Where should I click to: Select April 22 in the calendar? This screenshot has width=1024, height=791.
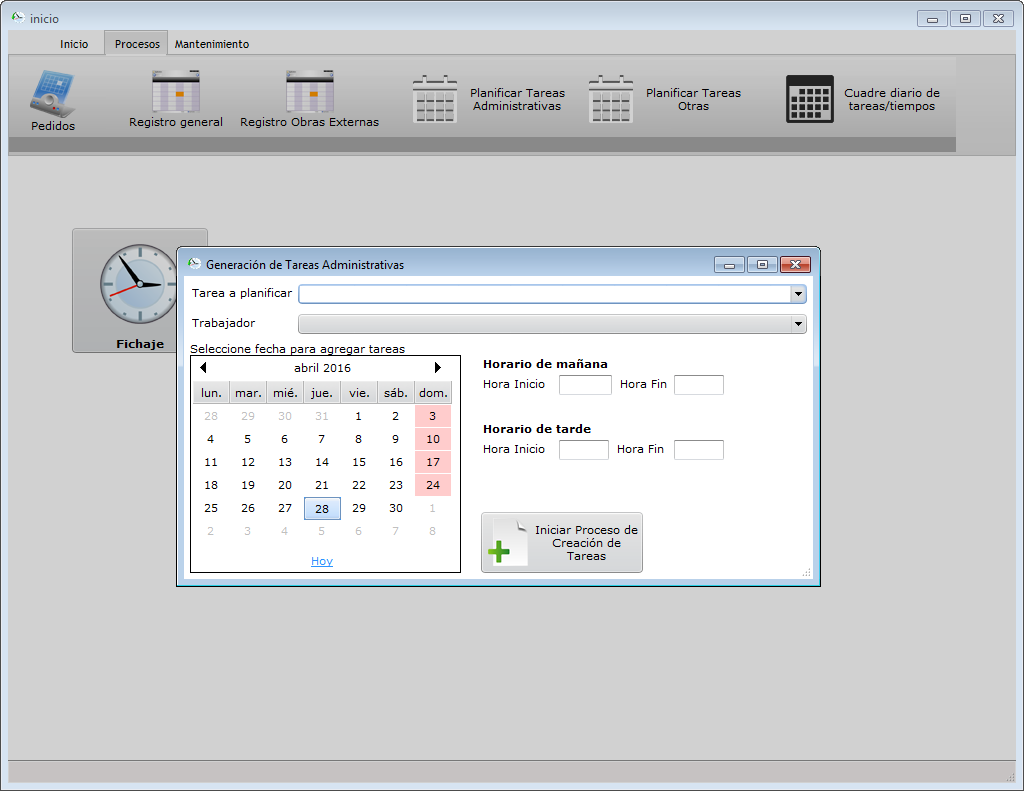pyautogui.click(x=359, y=485)
